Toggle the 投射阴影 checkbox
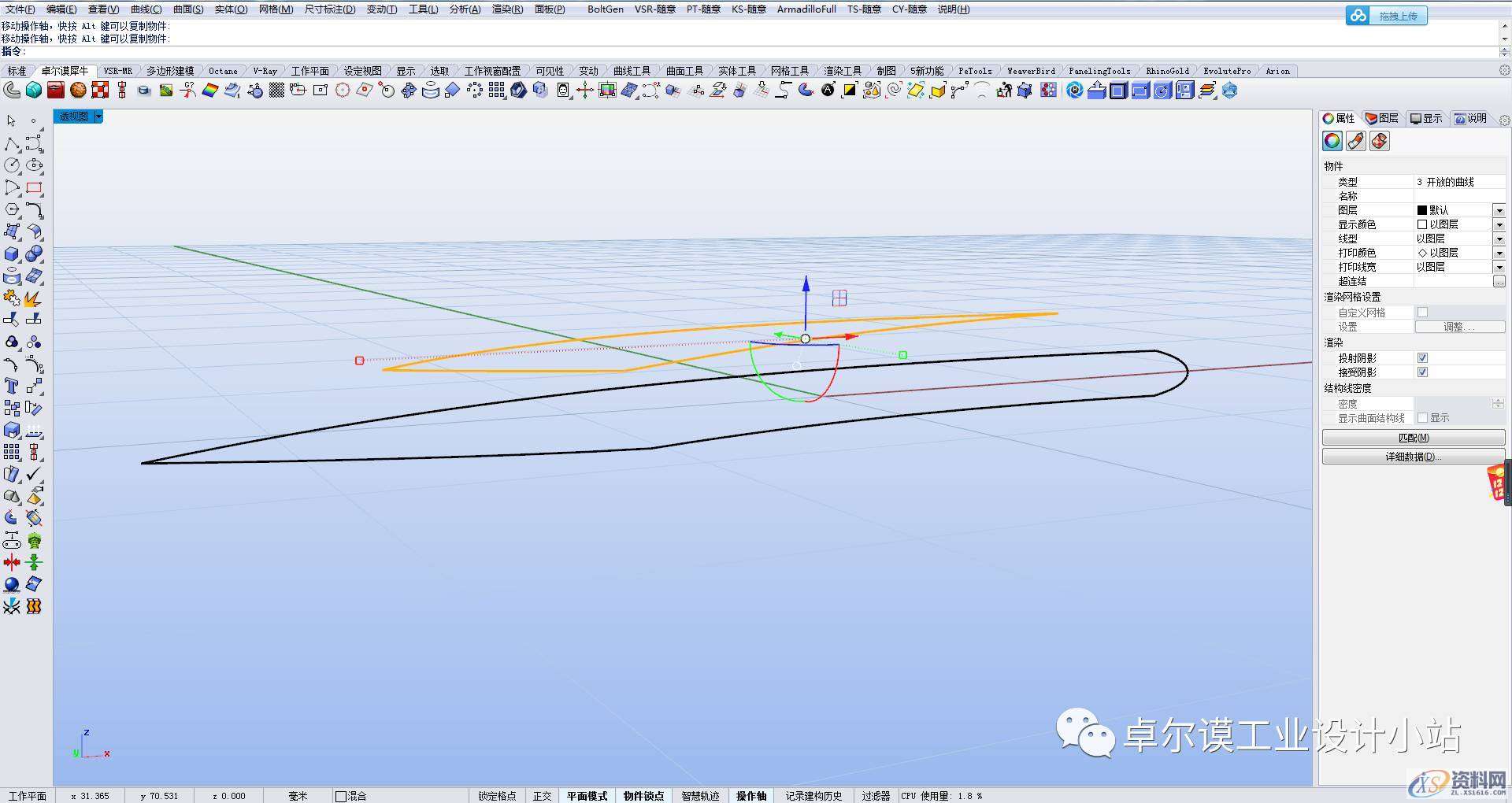Viewport: 1512px width, 803px height. (x=1422, y=358)
